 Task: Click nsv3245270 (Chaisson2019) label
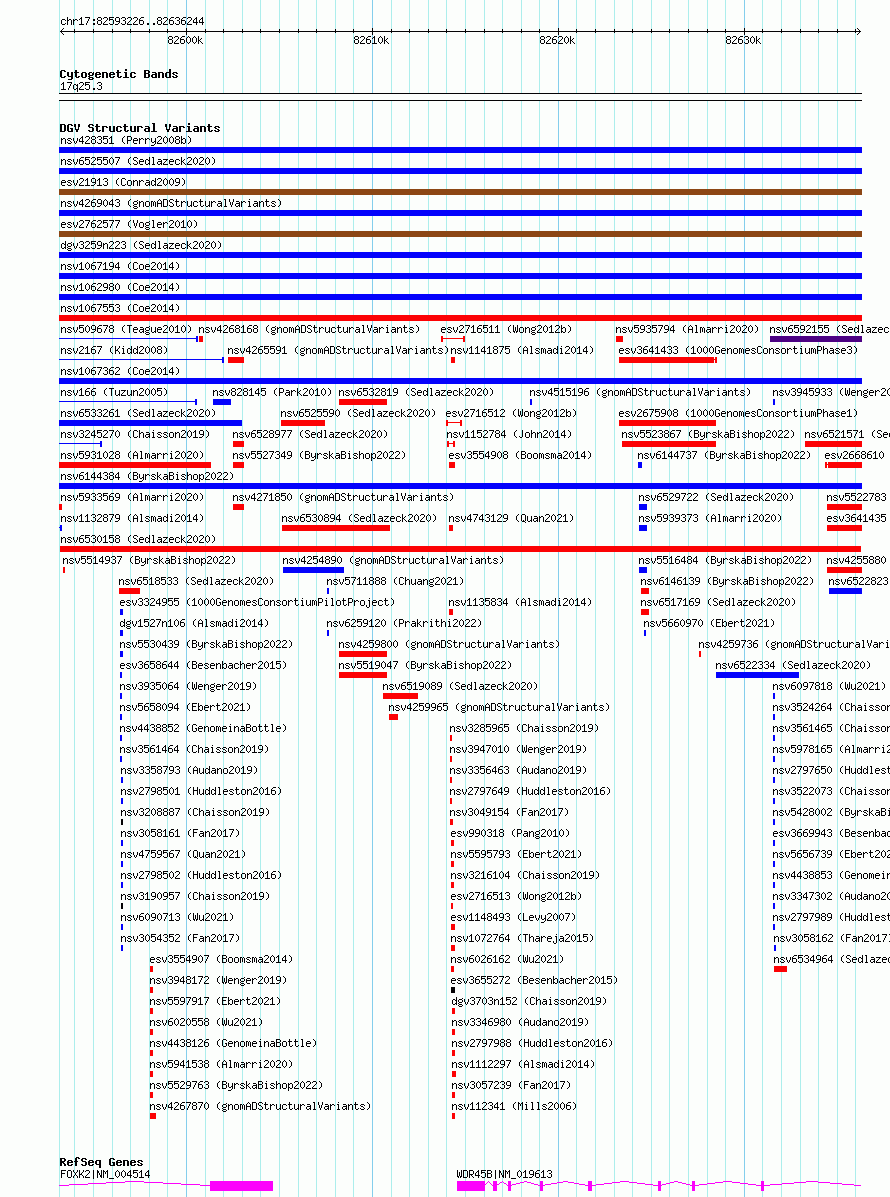click(x=135, y=434)
